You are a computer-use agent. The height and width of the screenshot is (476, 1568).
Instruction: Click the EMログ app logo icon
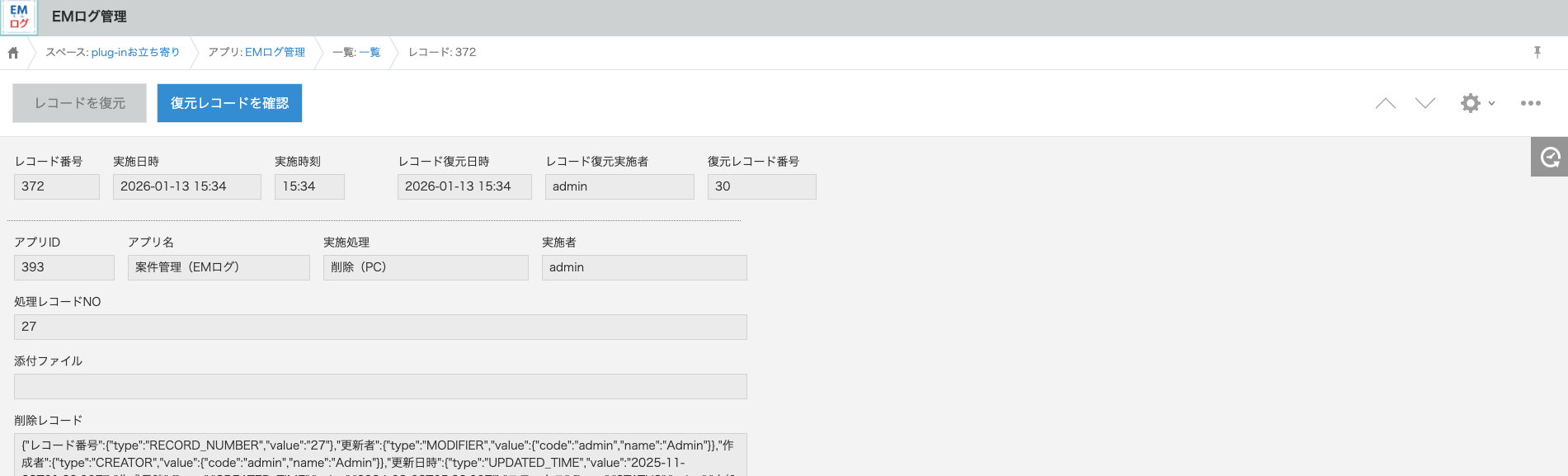(x=18, y=16)
